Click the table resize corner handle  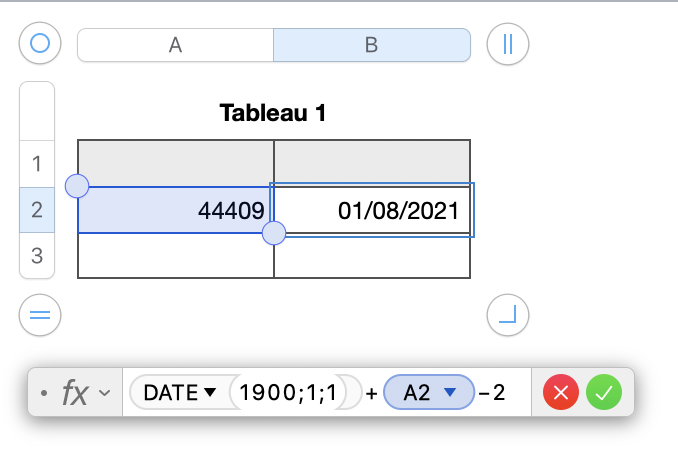click(x=508, y=315)
